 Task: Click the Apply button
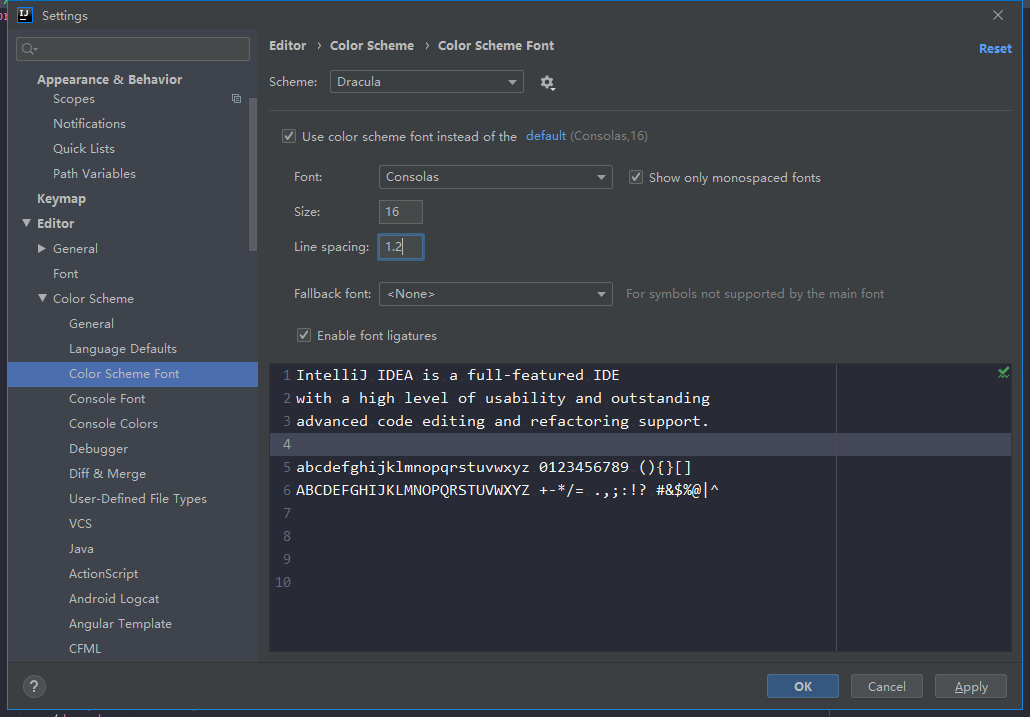click(x=971, y=686)
